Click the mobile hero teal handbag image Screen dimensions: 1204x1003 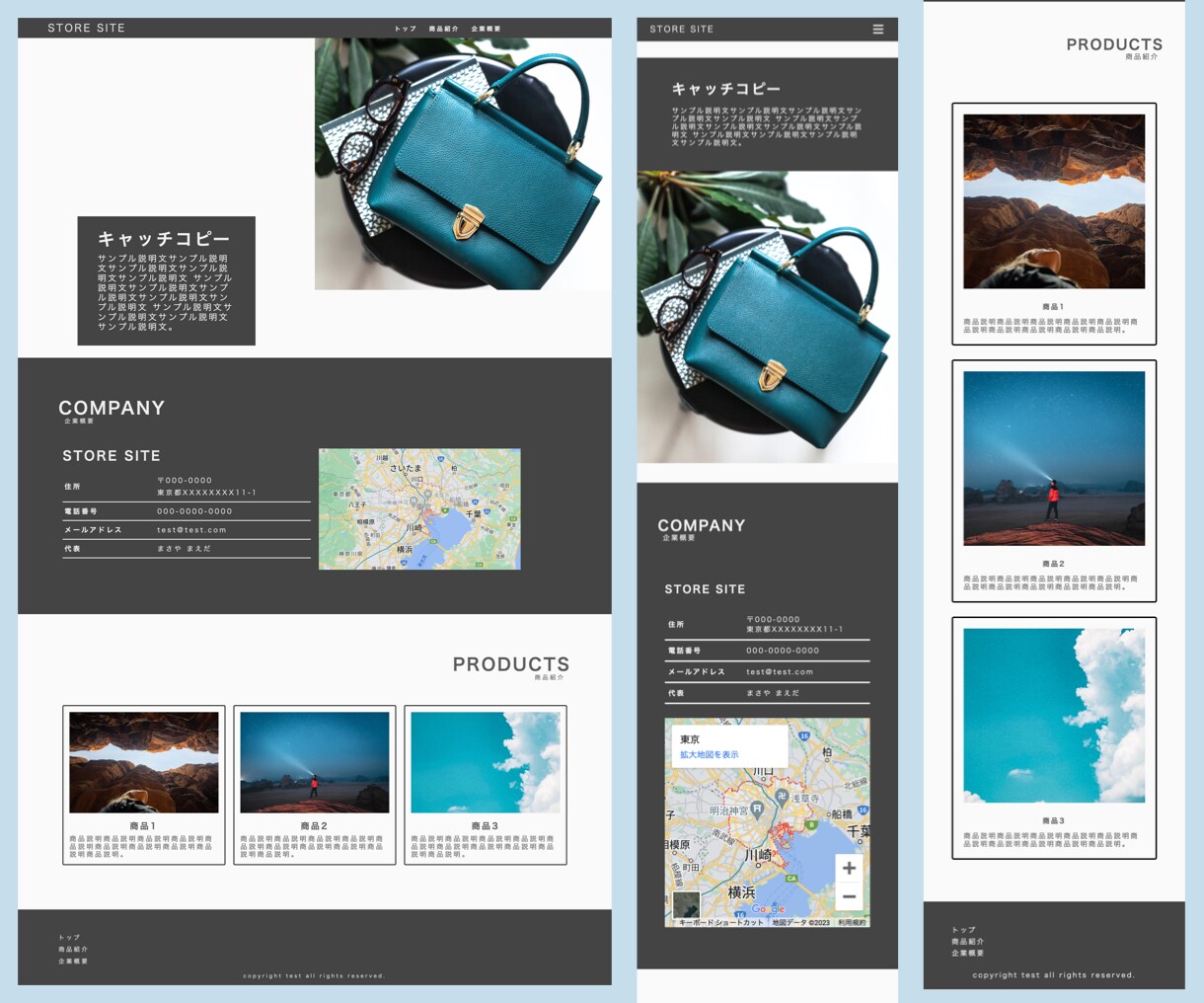[x=768, y=317]
